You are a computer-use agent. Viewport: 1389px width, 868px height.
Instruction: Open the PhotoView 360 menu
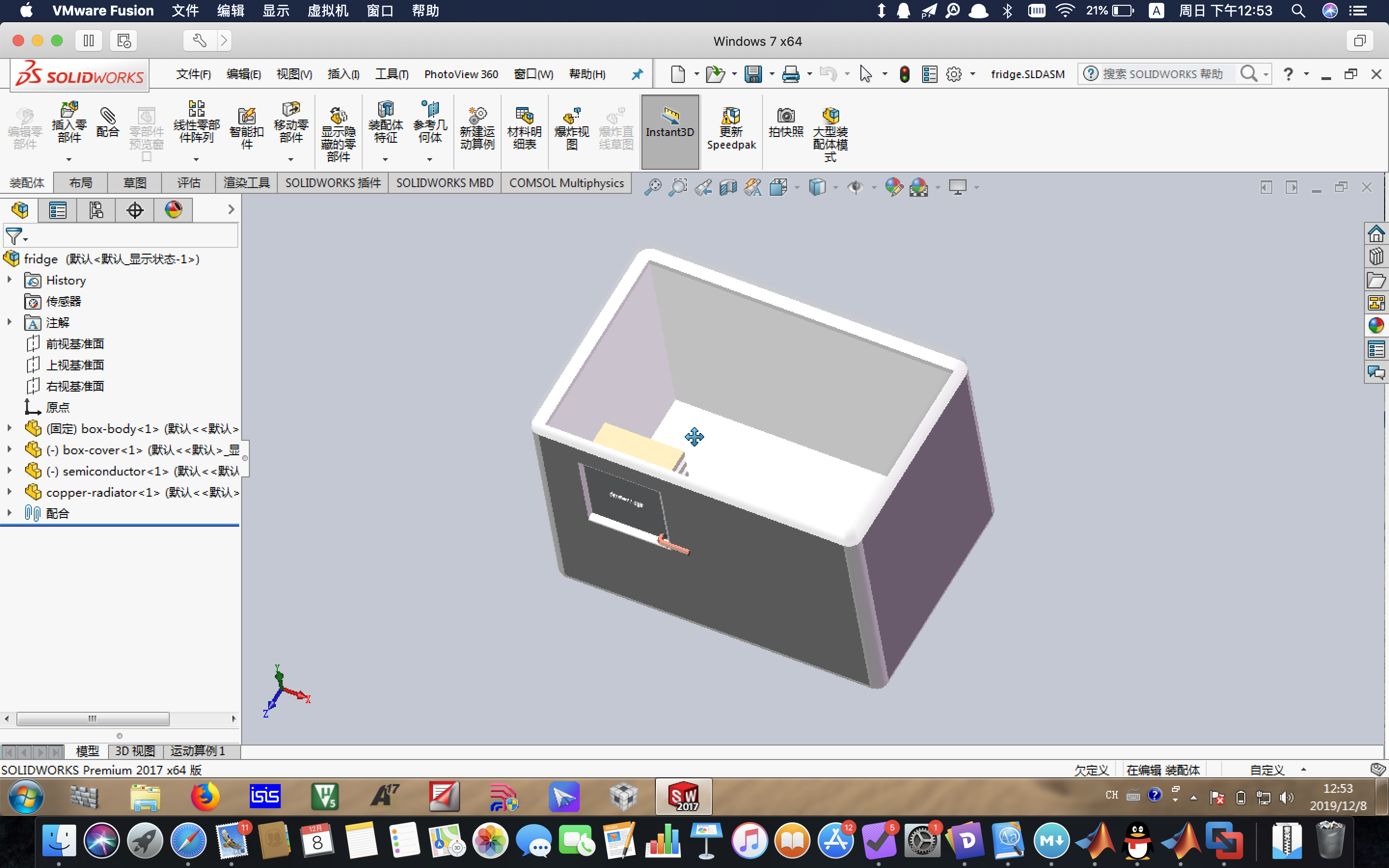coord(461,74)
